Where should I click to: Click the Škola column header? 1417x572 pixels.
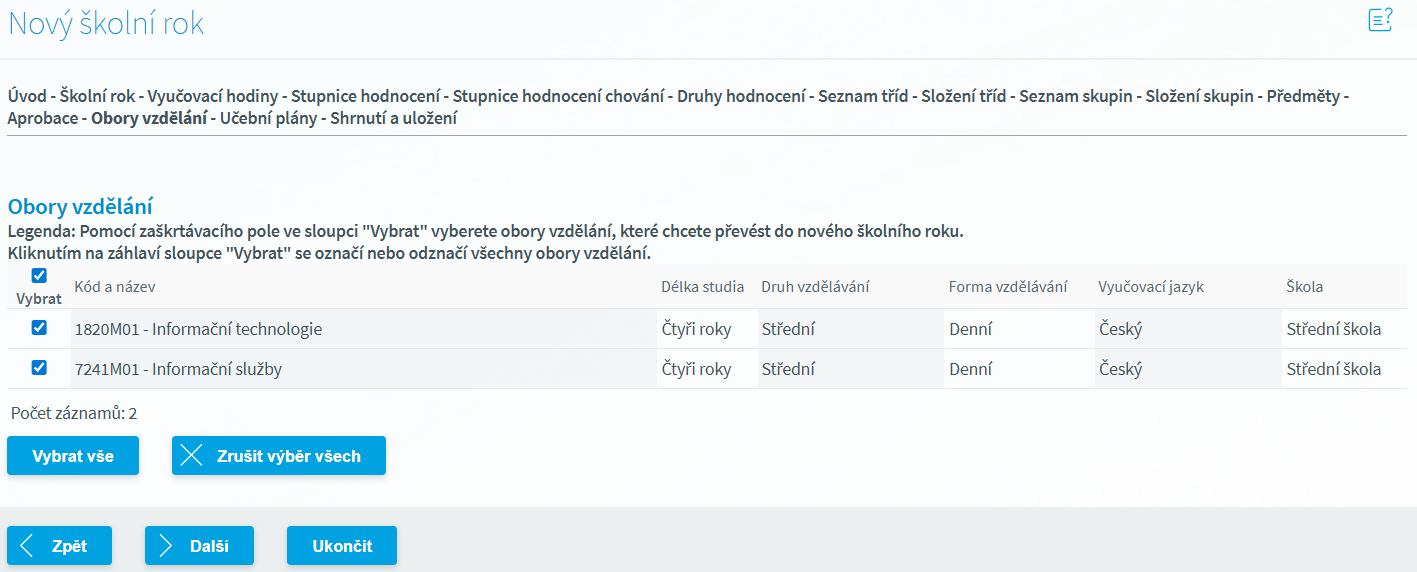(1304, 287)
